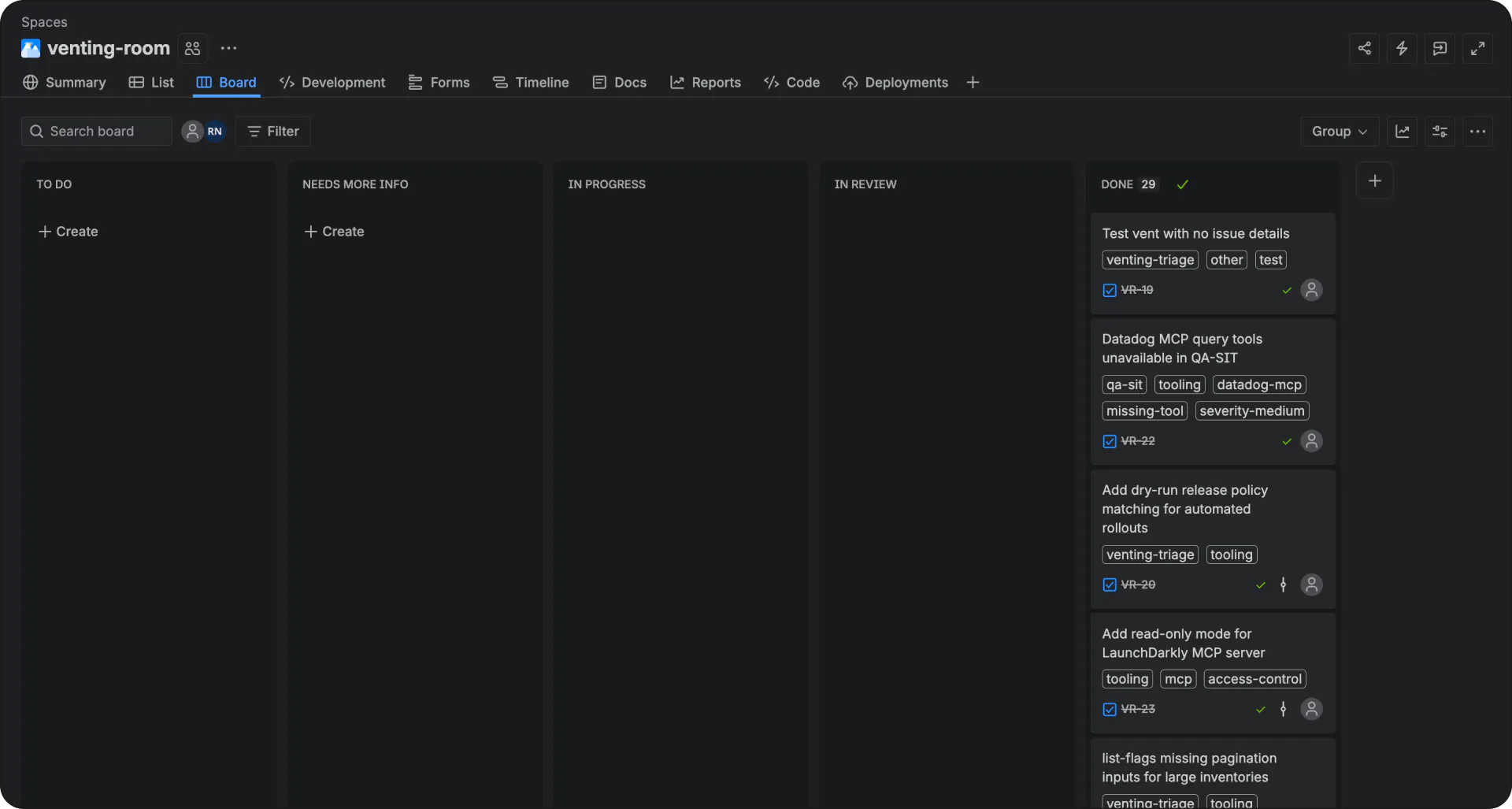Click the 'mcp' label on VR-23
Screen dimensions: 1512x809
(x=1178, y=679)
